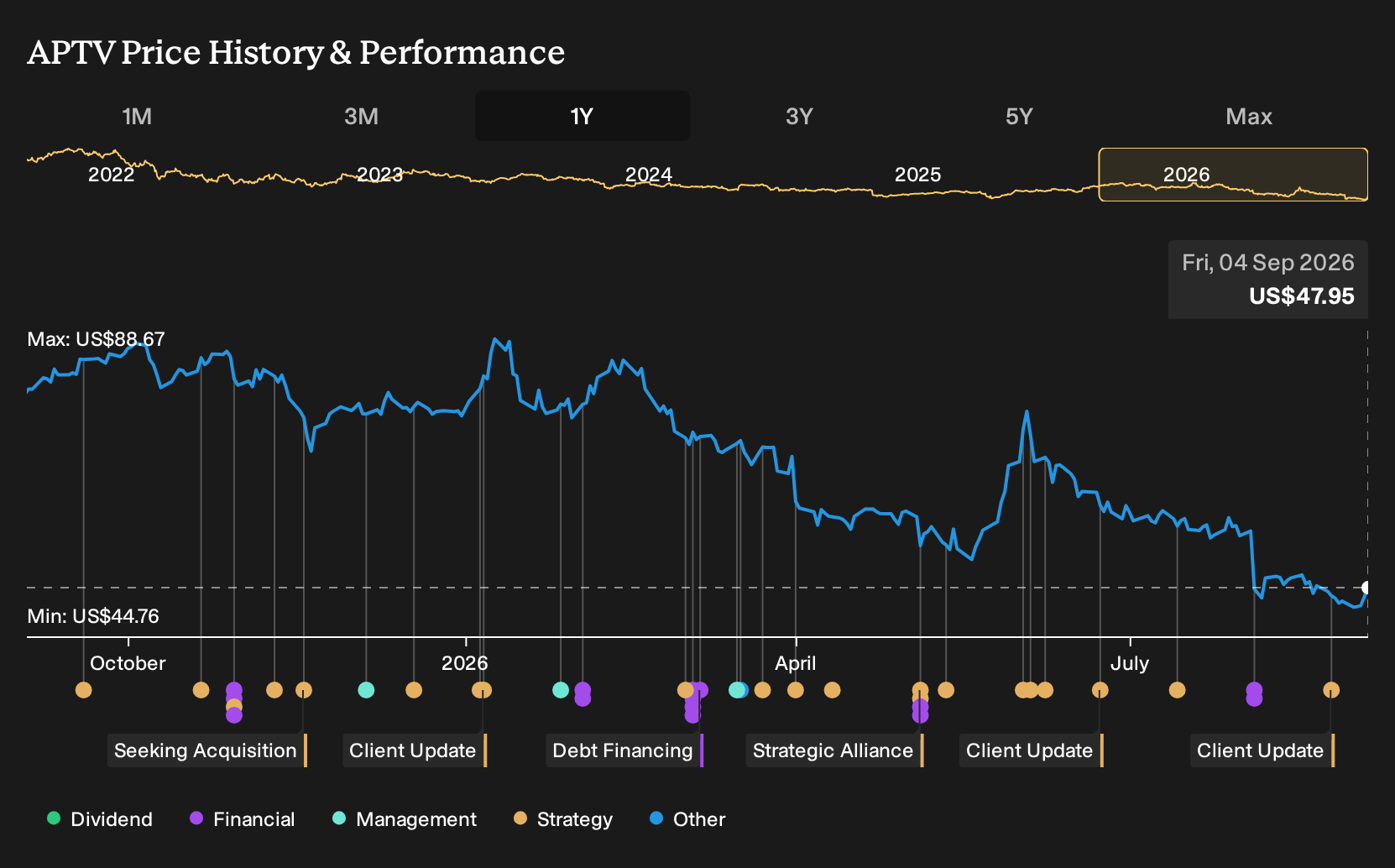The height and width of the screenshot is (868, 1395).
Task: Switch to the 3M time range
Action: (x=361, y=116)
